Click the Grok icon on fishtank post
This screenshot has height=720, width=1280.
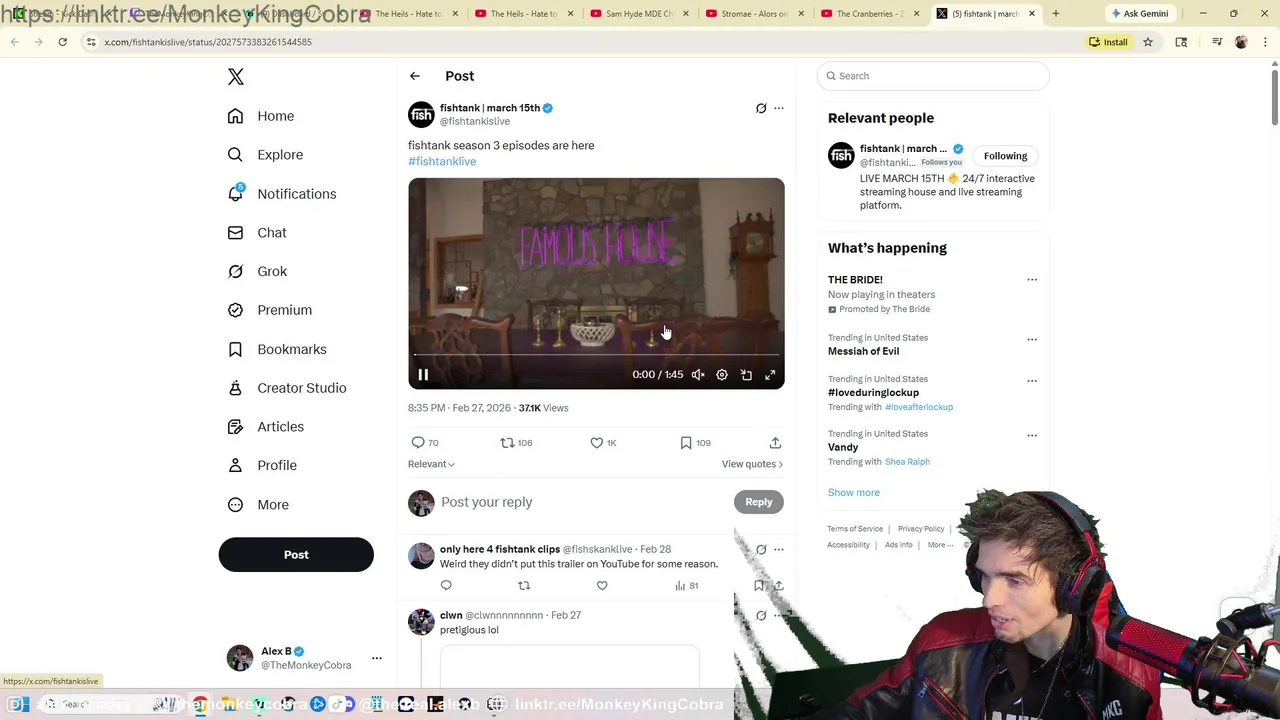coord(761,108)
